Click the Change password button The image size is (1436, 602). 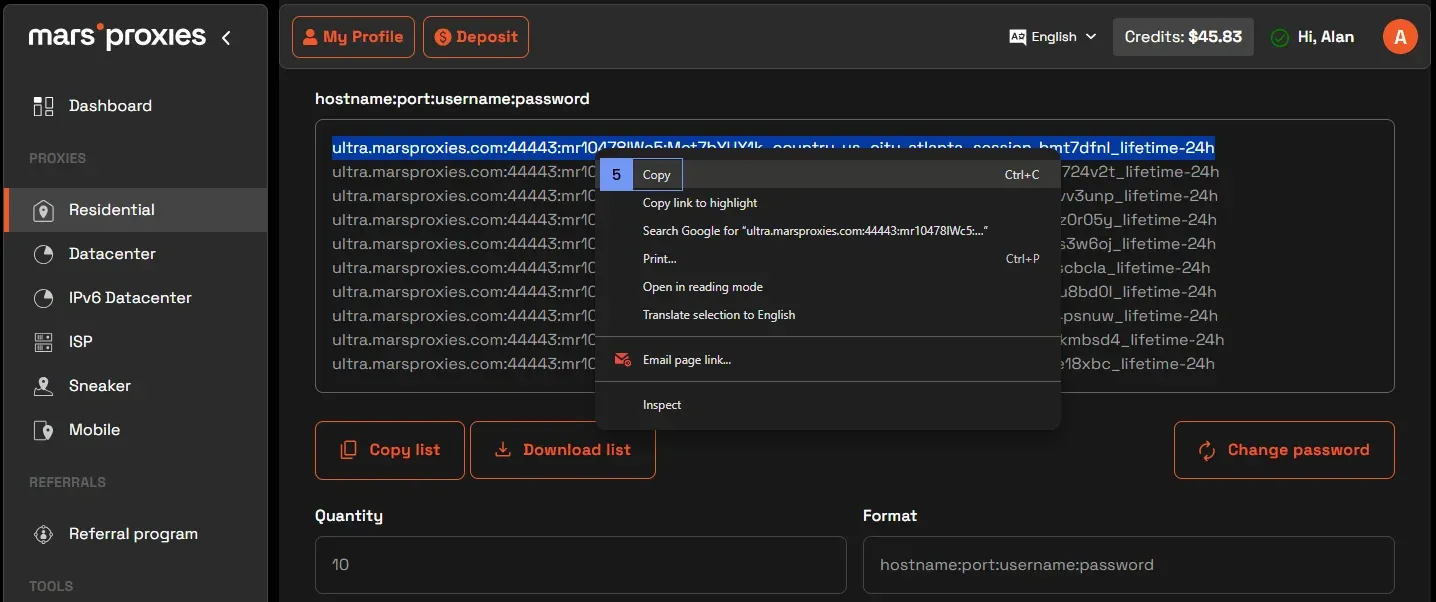tap(1284, 450)
